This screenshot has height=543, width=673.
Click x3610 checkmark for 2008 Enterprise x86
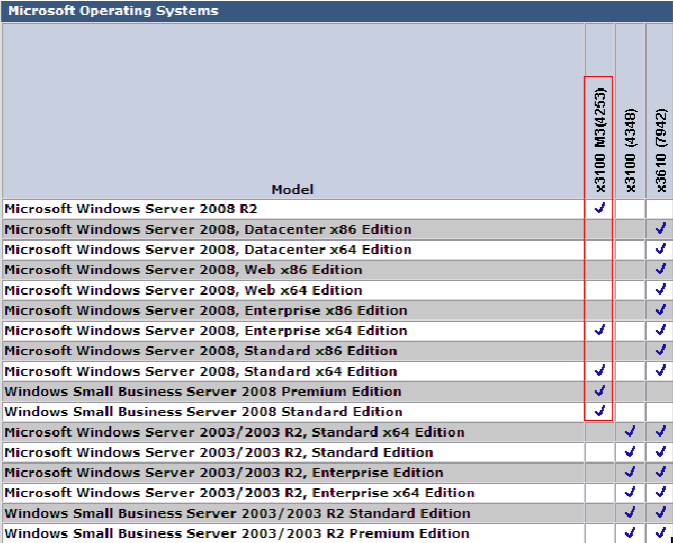(x=661, y=309)
